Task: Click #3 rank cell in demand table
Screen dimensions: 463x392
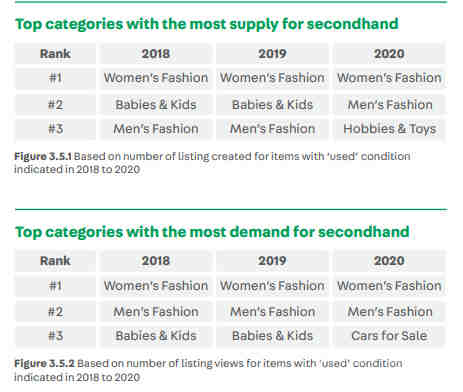Action: [x=55, y=336]
